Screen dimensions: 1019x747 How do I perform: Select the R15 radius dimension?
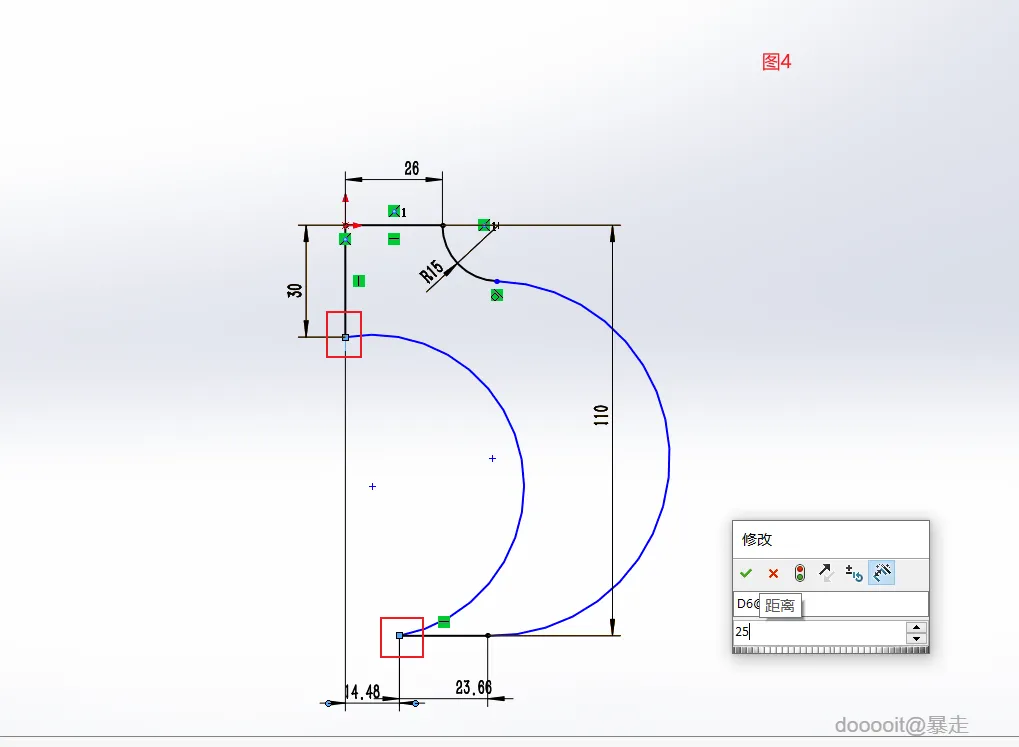point(432,272)
